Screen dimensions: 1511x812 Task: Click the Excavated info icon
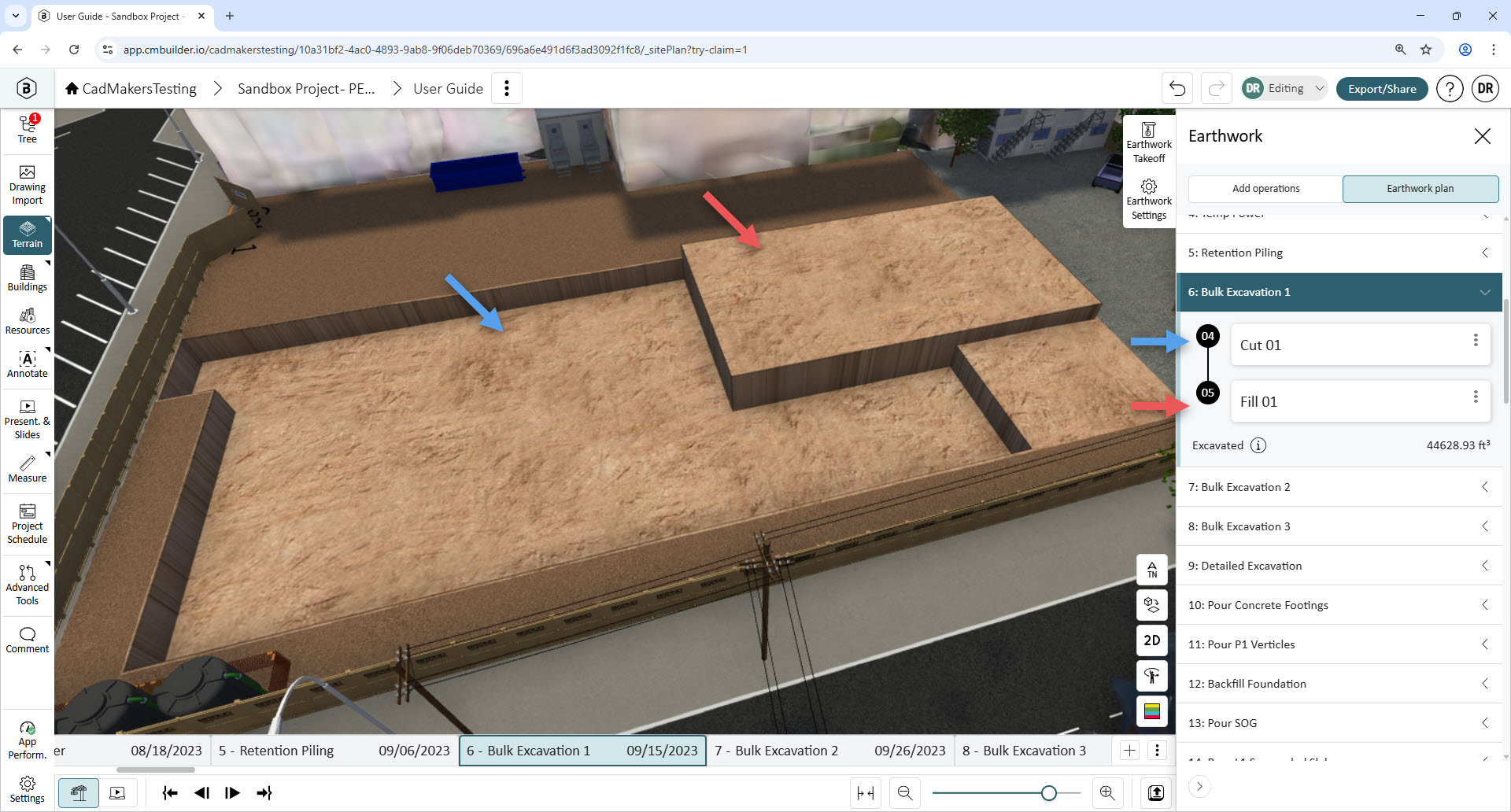(x=1258, y=445)
